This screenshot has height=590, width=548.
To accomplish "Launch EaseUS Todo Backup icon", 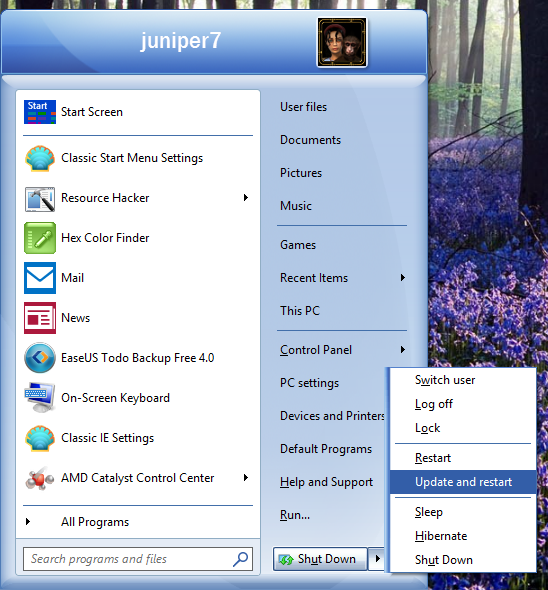I will click(40, 358).
